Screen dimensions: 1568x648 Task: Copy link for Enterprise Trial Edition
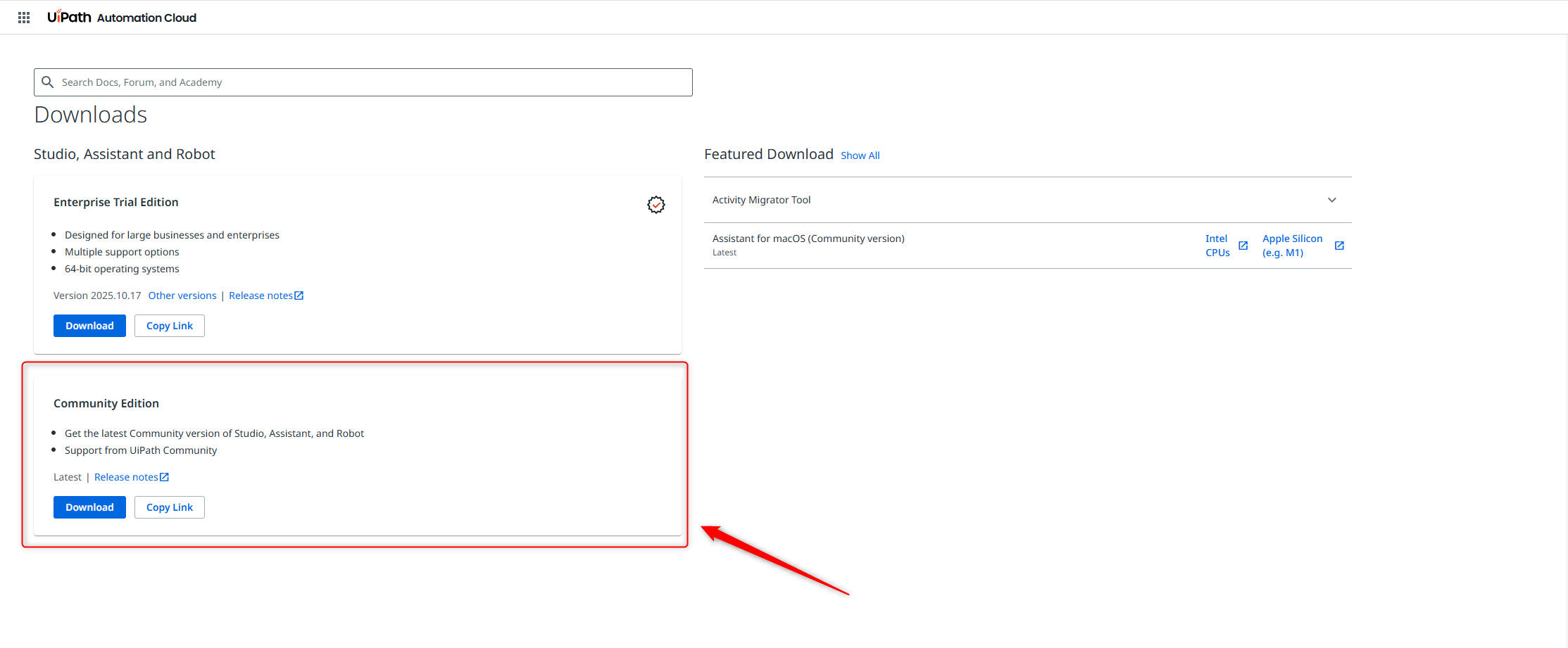point(170,326)
